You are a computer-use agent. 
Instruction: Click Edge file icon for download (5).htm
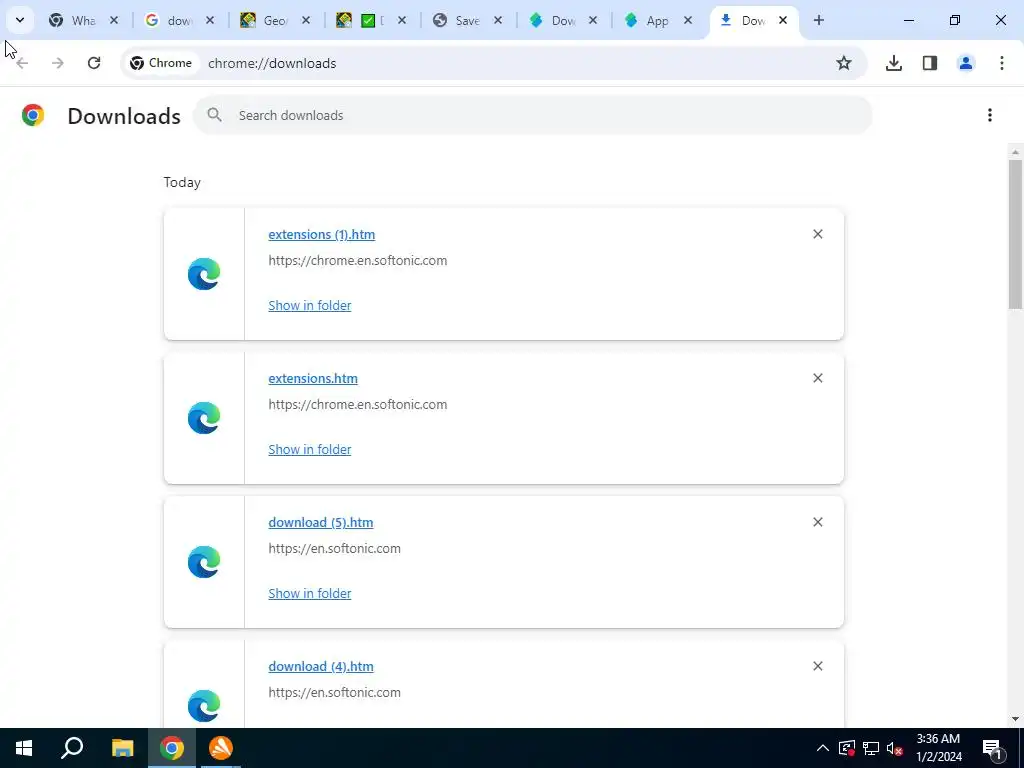click(x=204, y=562)
